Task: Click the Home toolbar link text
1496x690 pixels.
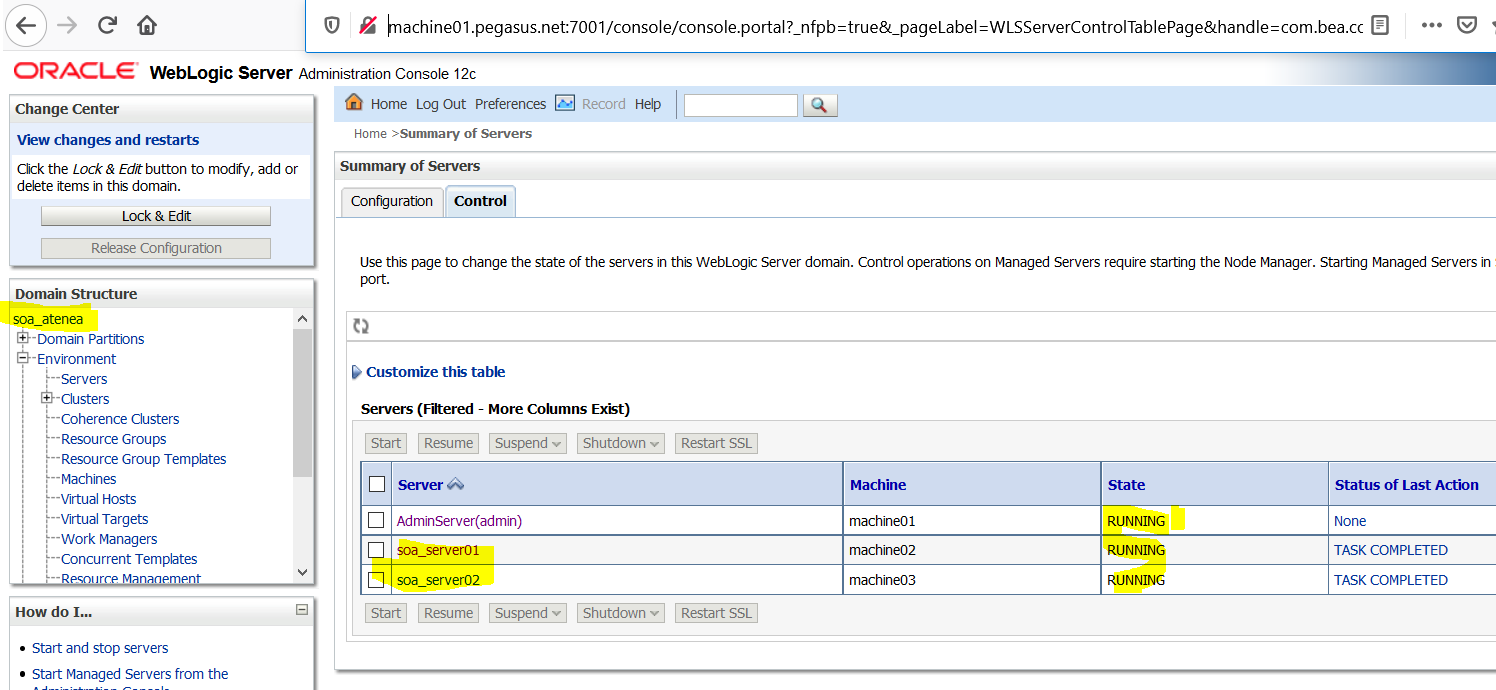Action: (x=389, y=104)
